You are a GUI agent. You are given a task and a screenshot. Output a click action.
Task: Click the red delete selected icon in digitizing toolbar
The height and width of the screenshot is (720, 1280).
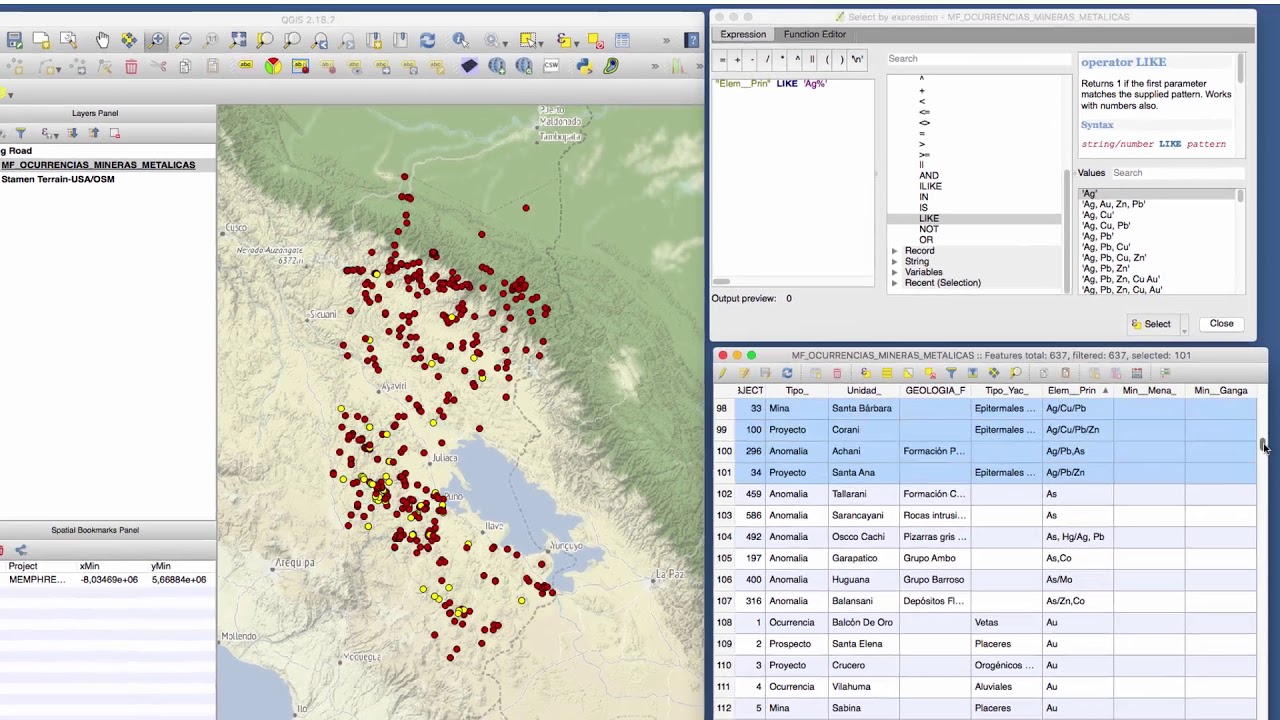[131, 66]
